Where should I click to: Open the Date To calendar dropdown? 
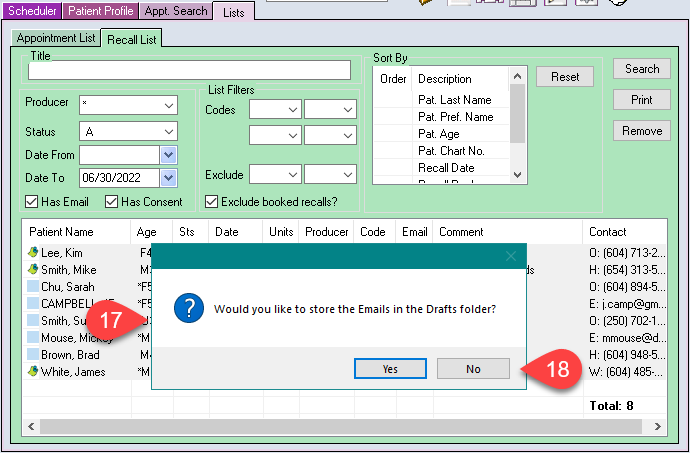click(169, 178)
